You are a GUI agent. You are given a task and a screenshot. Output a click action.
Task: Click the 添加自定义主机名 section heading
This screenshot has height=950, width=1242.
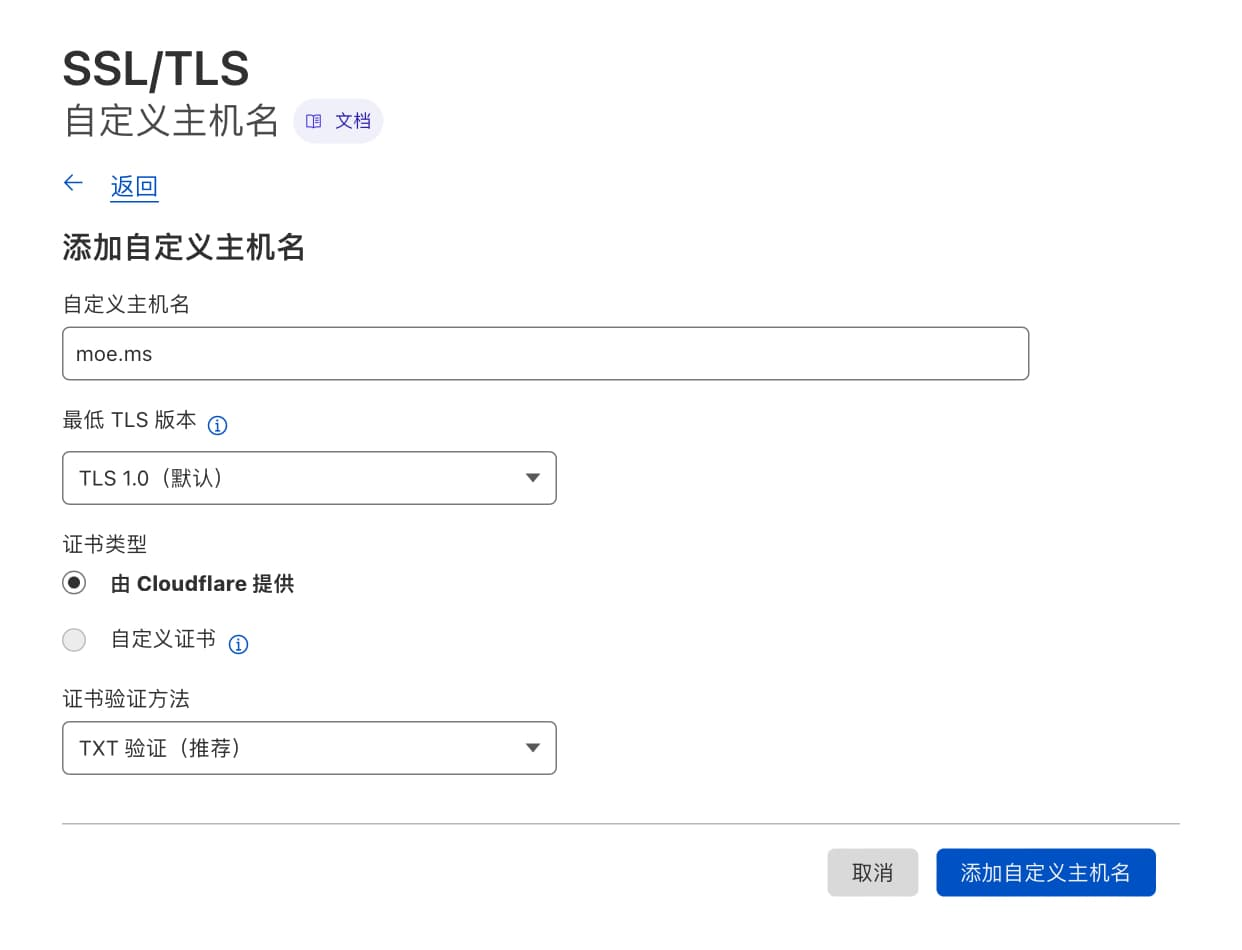point(184,247)
